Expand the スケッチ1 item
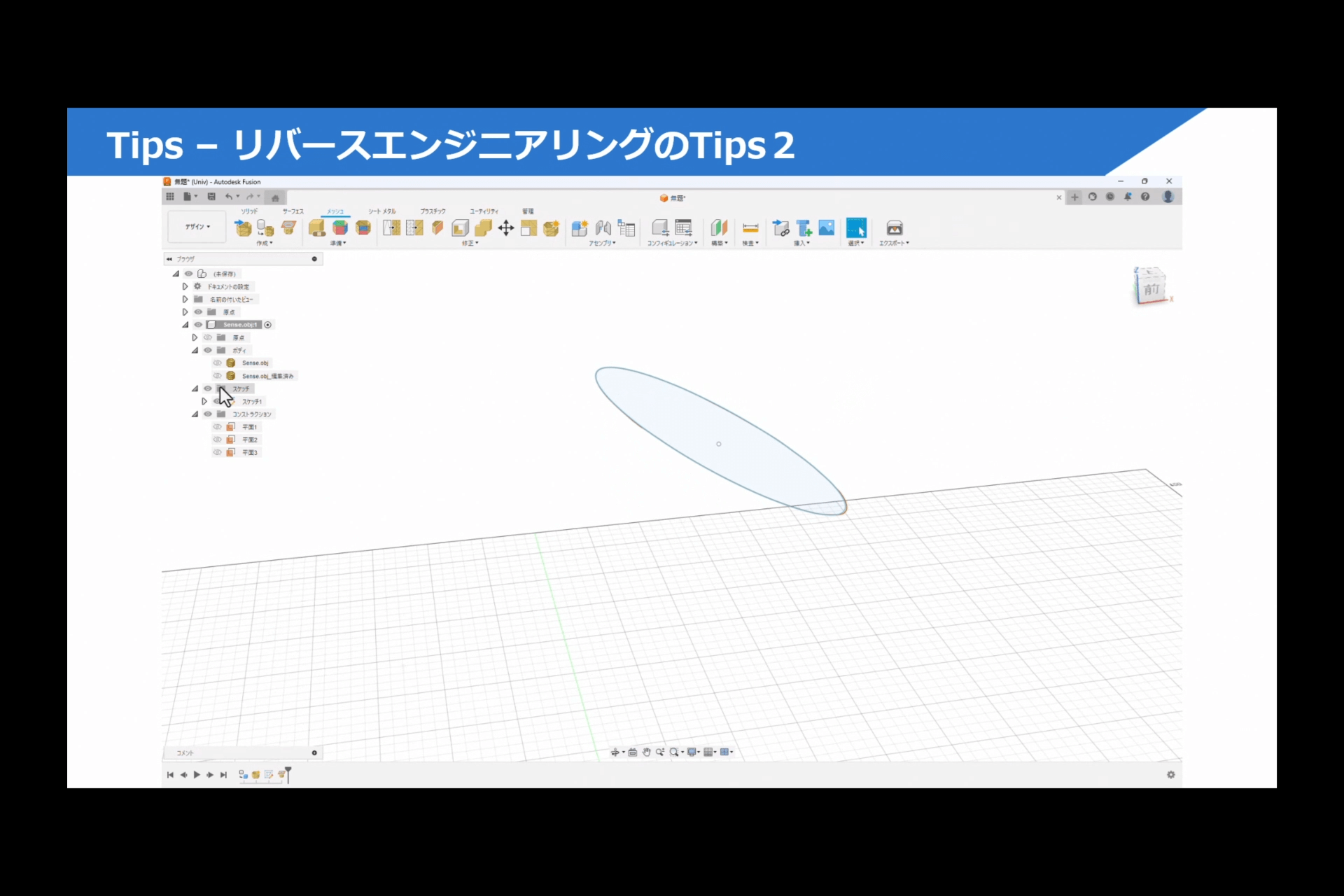The height and width of the screenshot is (896, 1344). click(204, 401)
